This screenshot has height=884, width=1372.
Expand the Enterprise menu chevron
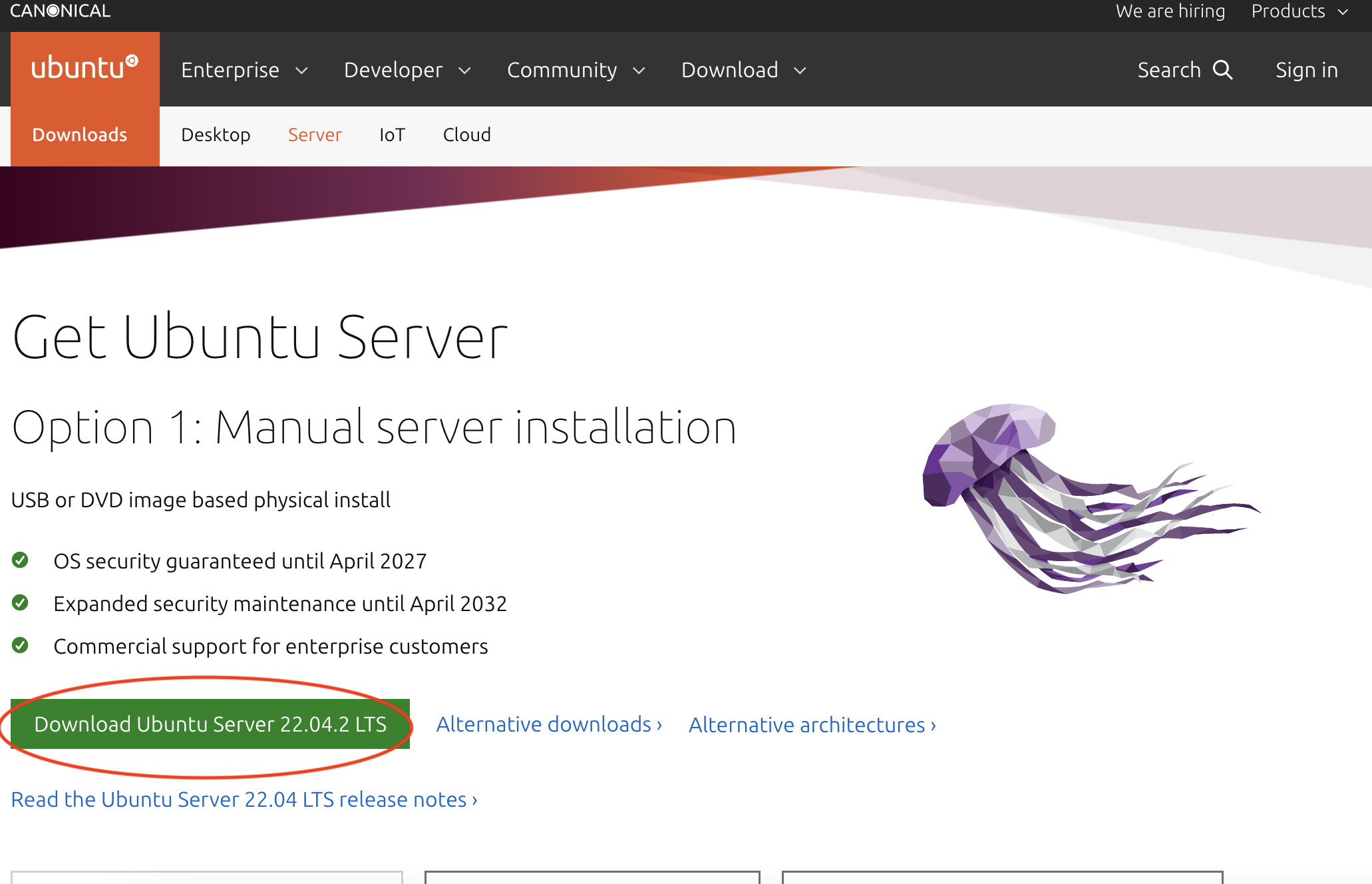point(301,71)
